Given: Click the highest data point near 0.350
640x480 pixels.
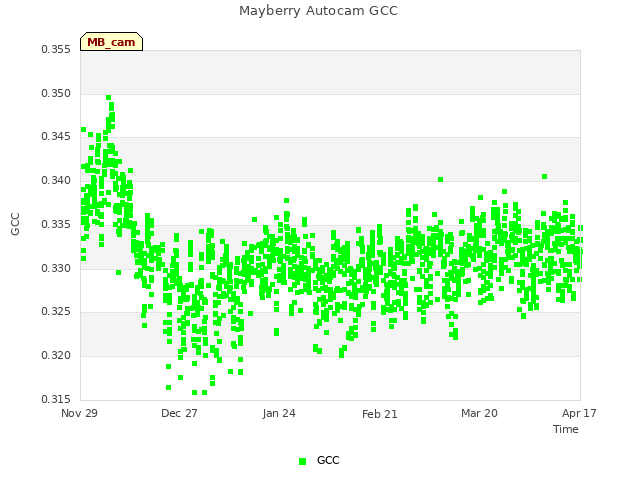Looking at the screenshot, I should coord(109,98).
